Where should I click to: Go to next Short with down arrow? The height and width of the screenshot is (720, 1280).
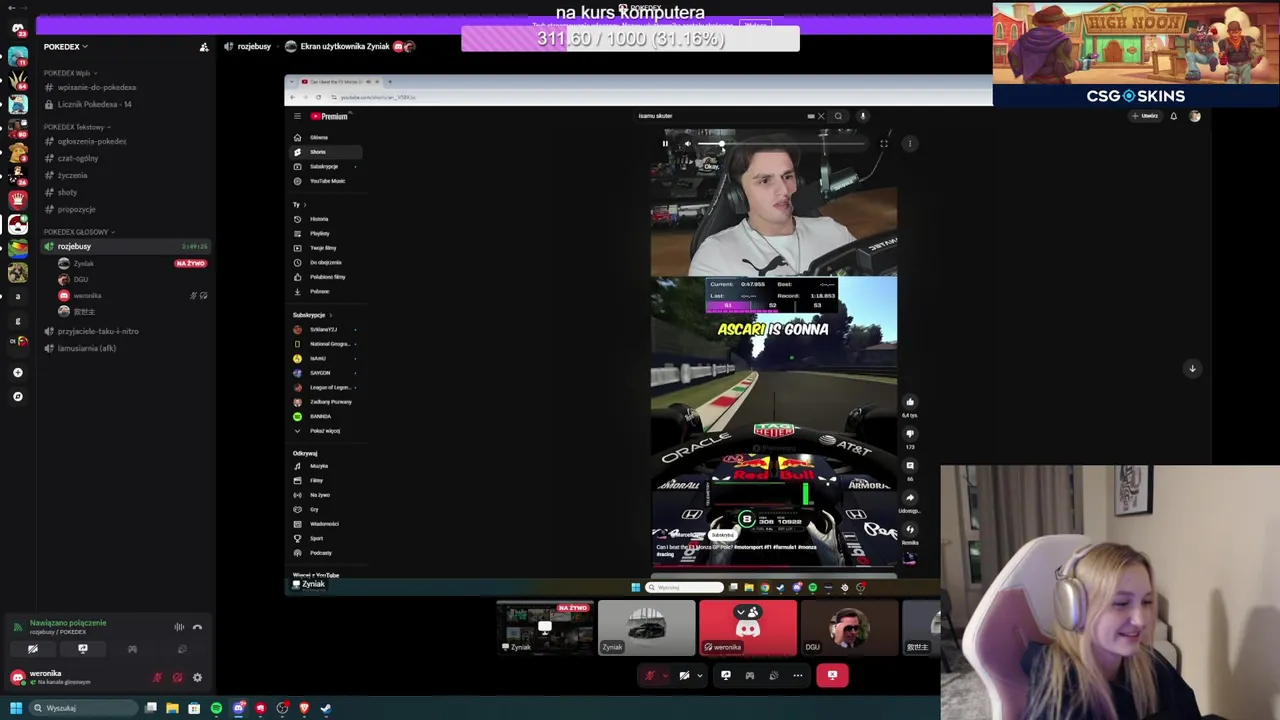[x=1192, y=369]
